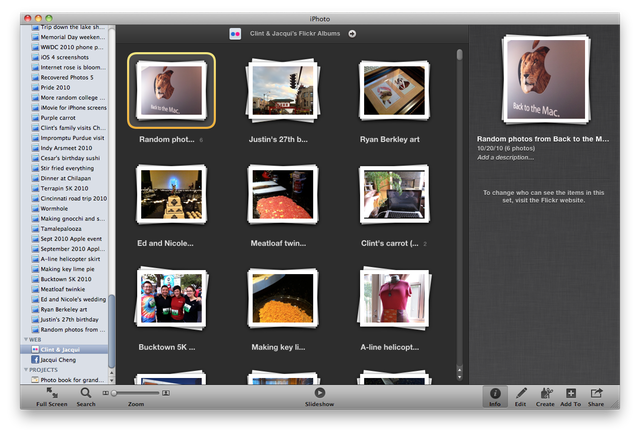This screenshot has width=640, height=437.
Task: Click Add a description field
Action: [505, 157]
